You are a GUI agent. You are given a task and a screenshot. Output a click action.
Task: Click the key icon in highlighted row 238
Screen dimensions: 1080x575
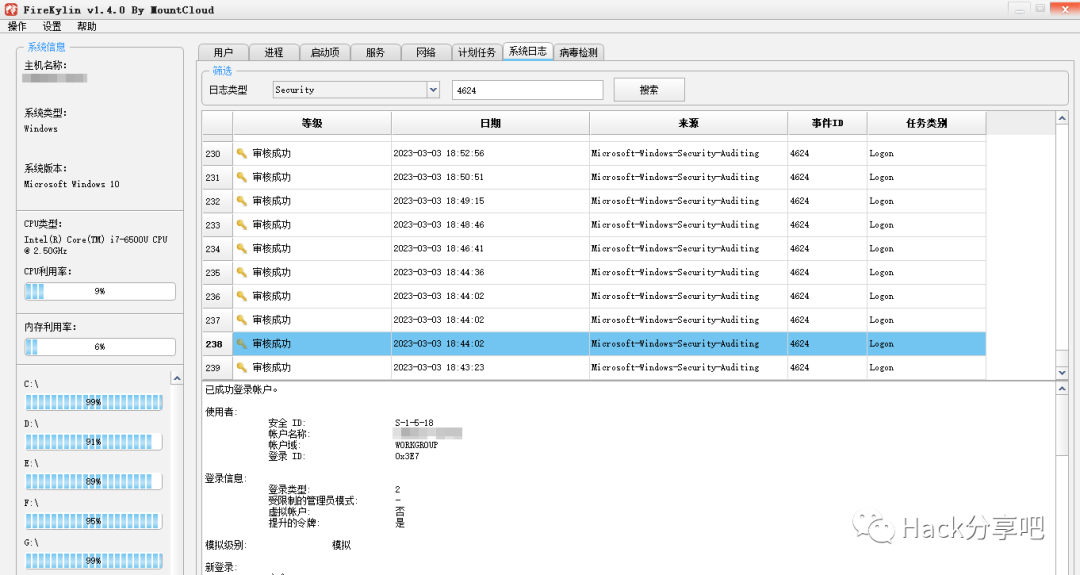coord(242,343)
